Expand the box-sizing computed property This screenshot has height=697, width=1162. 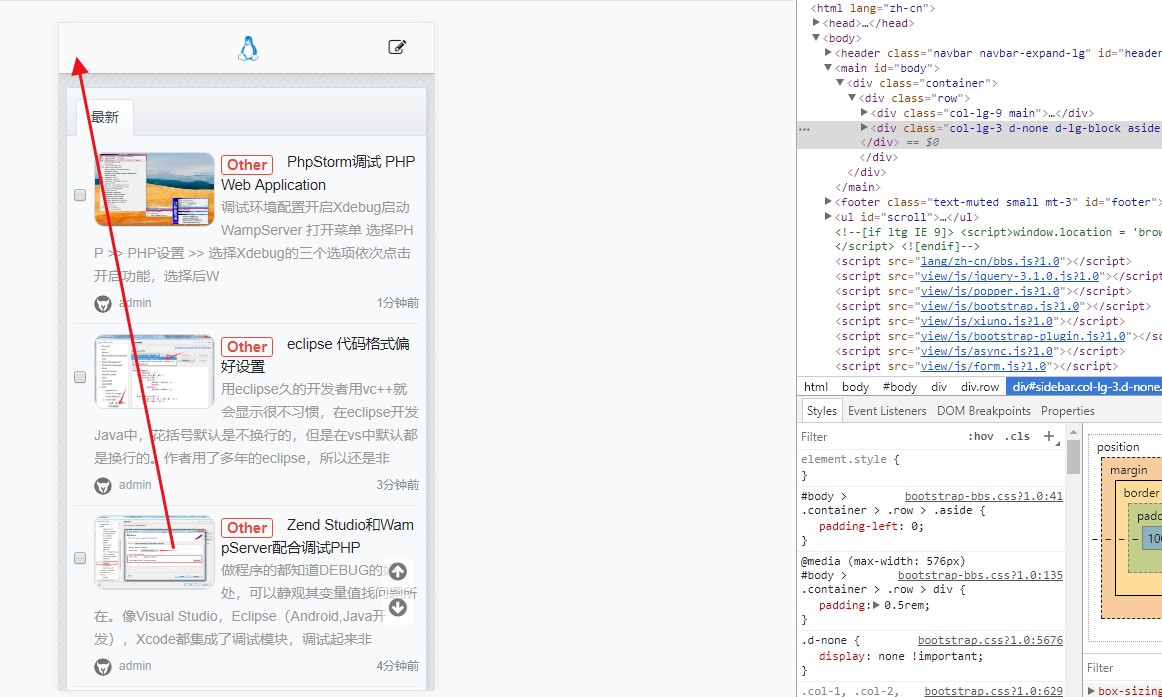click(x=1092, y=691)
